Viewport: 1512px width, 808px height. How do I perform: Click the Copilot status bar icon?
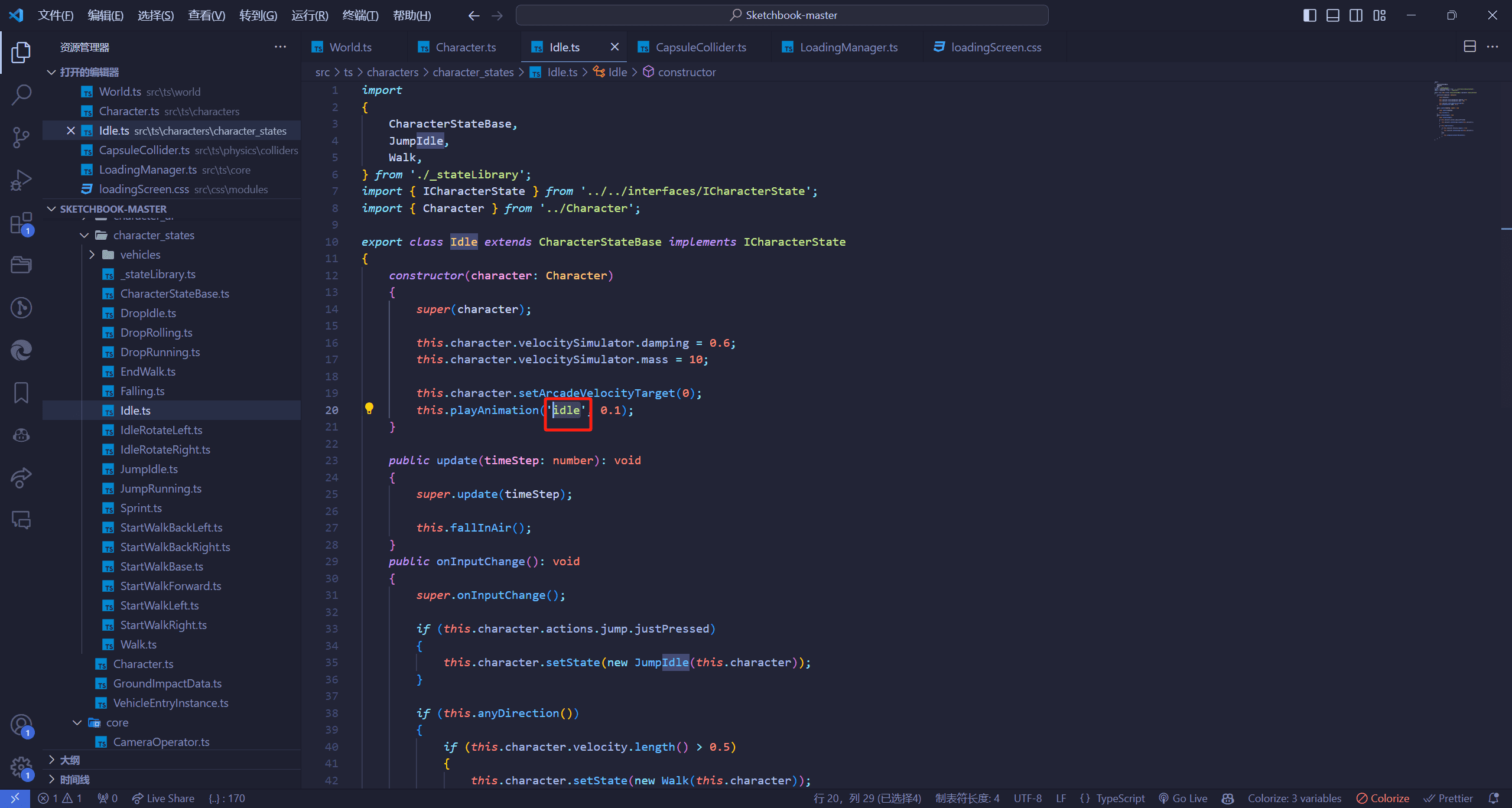point(1228,798)
